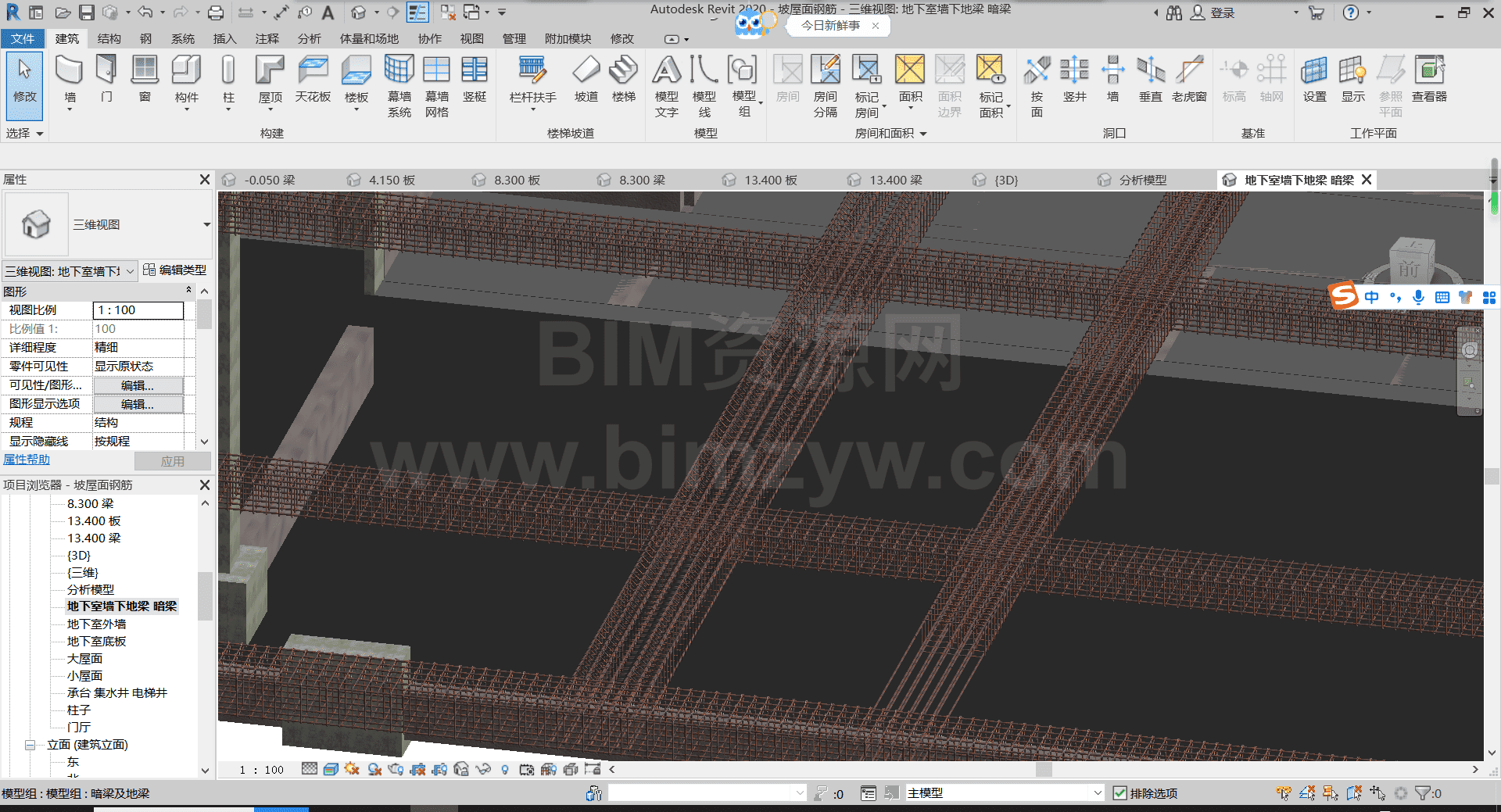Toggle the Exclude Options (排除选项) checkbox
The width and height of the screenshot is (1501, 812).
coord(1119,793)
